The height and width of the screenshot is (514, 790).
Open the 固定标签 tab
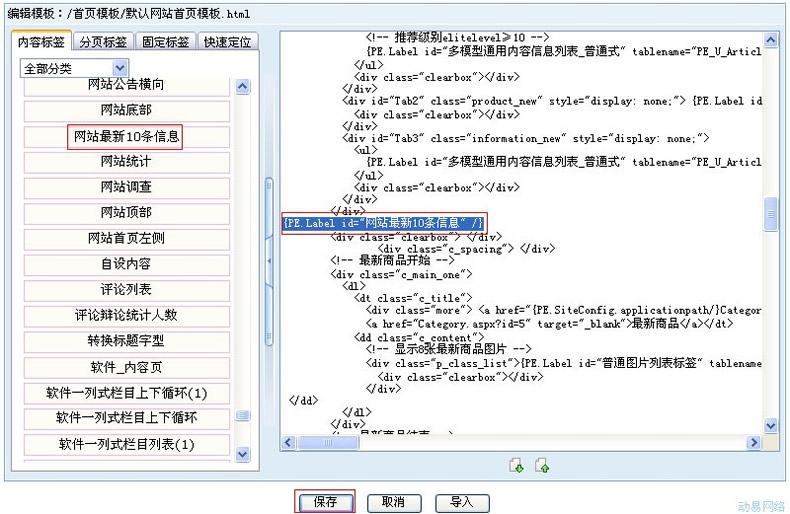[165, 42]
